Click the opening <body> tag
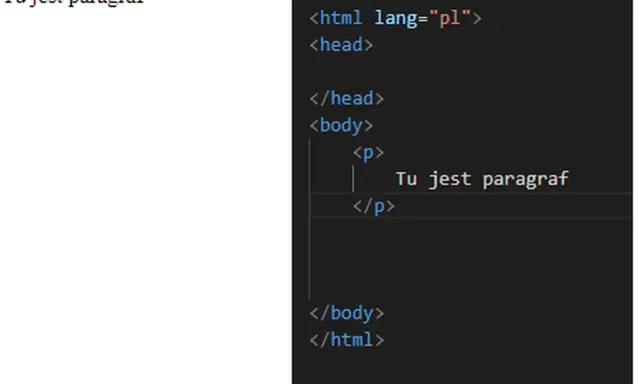This screenshot has height=384, width=640. [x=341, y=125]
